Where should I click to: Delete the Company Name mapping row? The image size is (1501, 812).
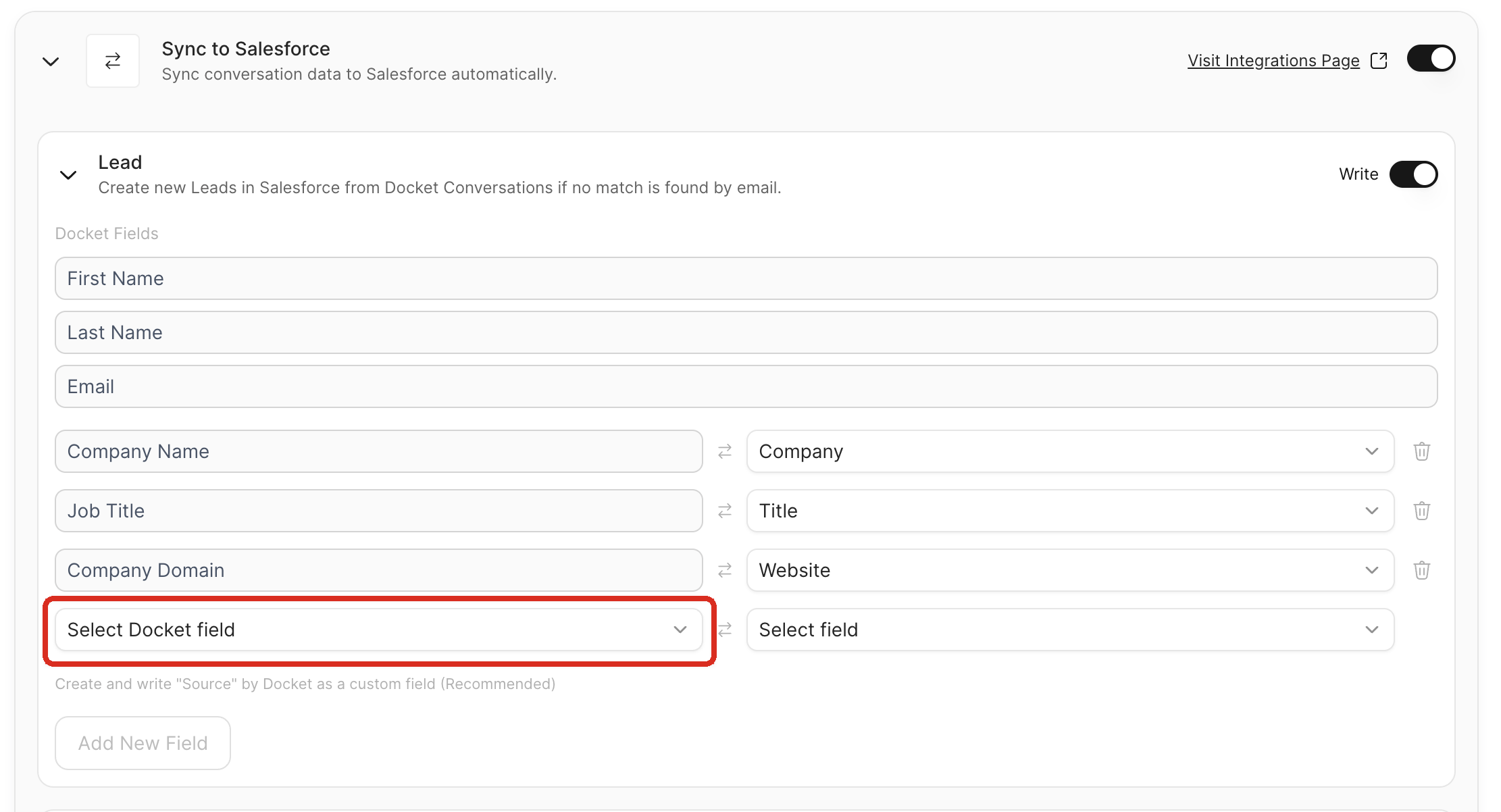click(x=1422, y=451)
